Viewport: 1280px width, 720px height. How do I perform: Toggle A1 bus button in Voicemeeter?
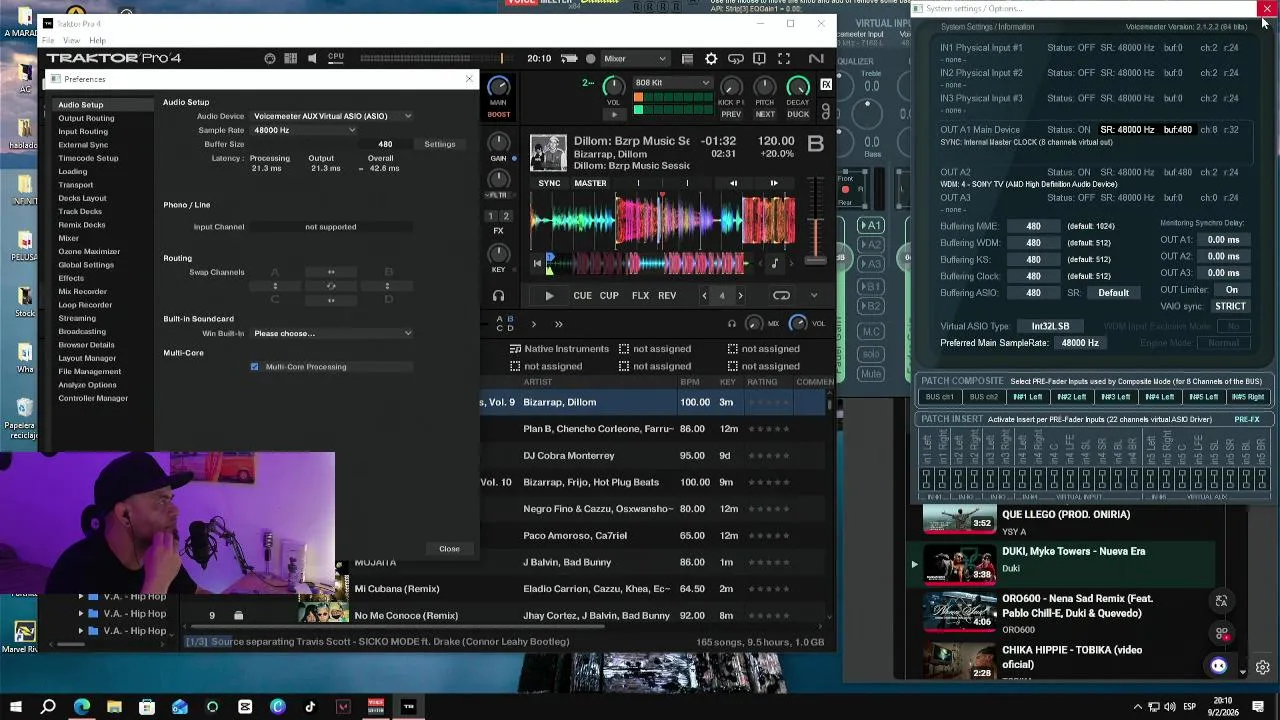point(871,225)
